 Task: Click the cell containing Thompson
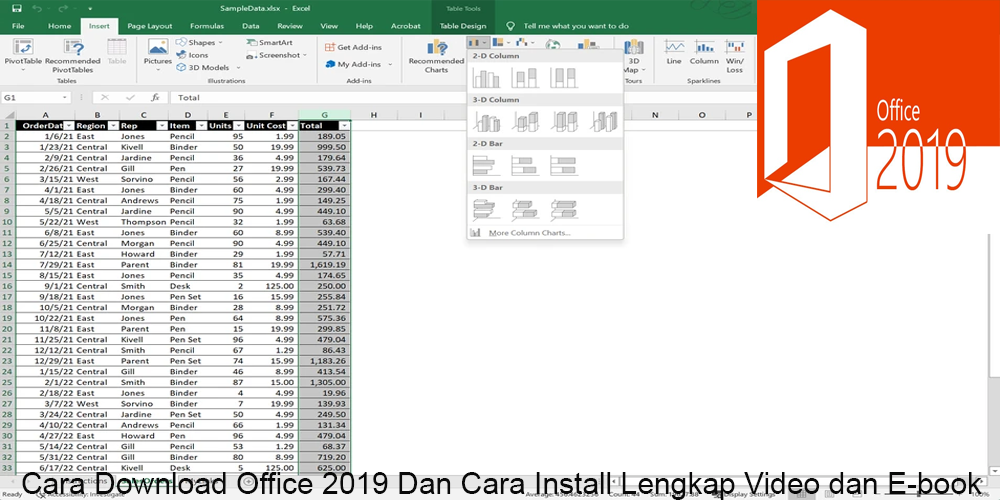coord(143,222)
